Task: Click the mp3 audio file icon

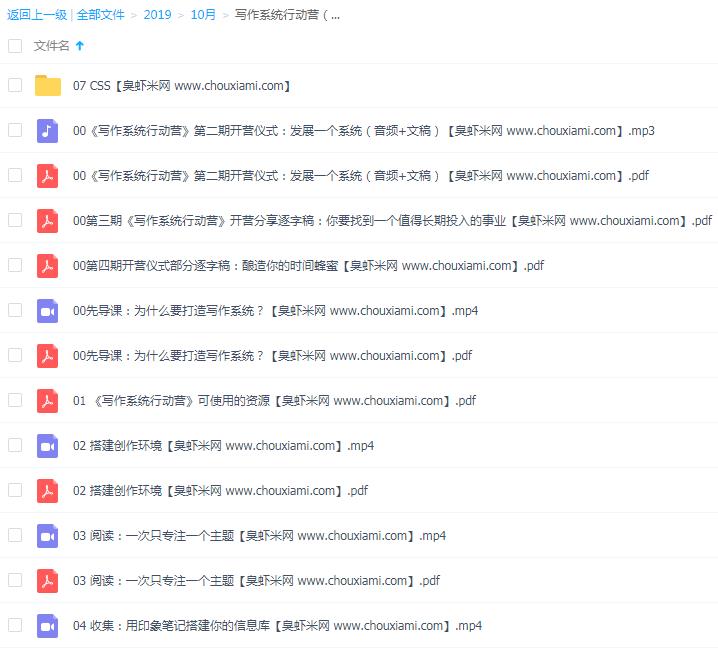Action: click(48, 131)
